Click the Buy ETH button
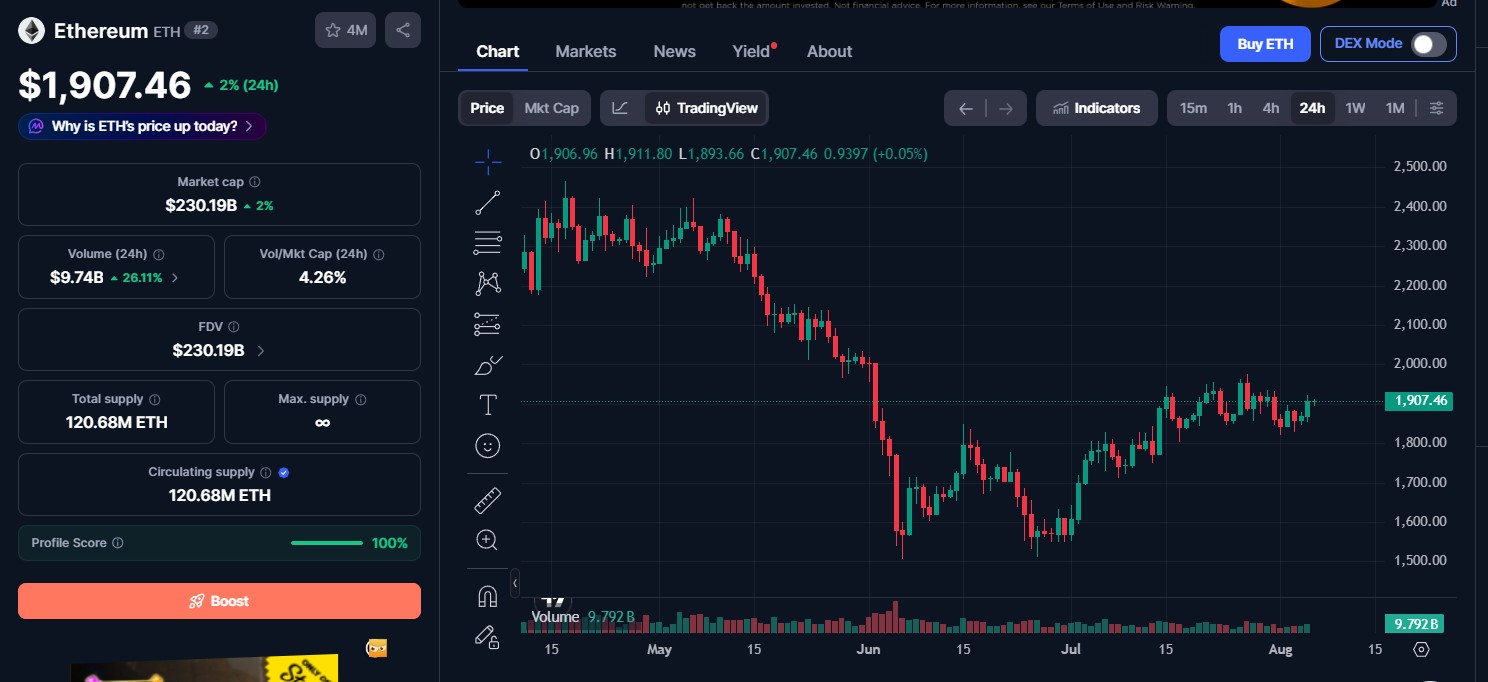The image size is (1488, 682). (x=1265, y=44)
